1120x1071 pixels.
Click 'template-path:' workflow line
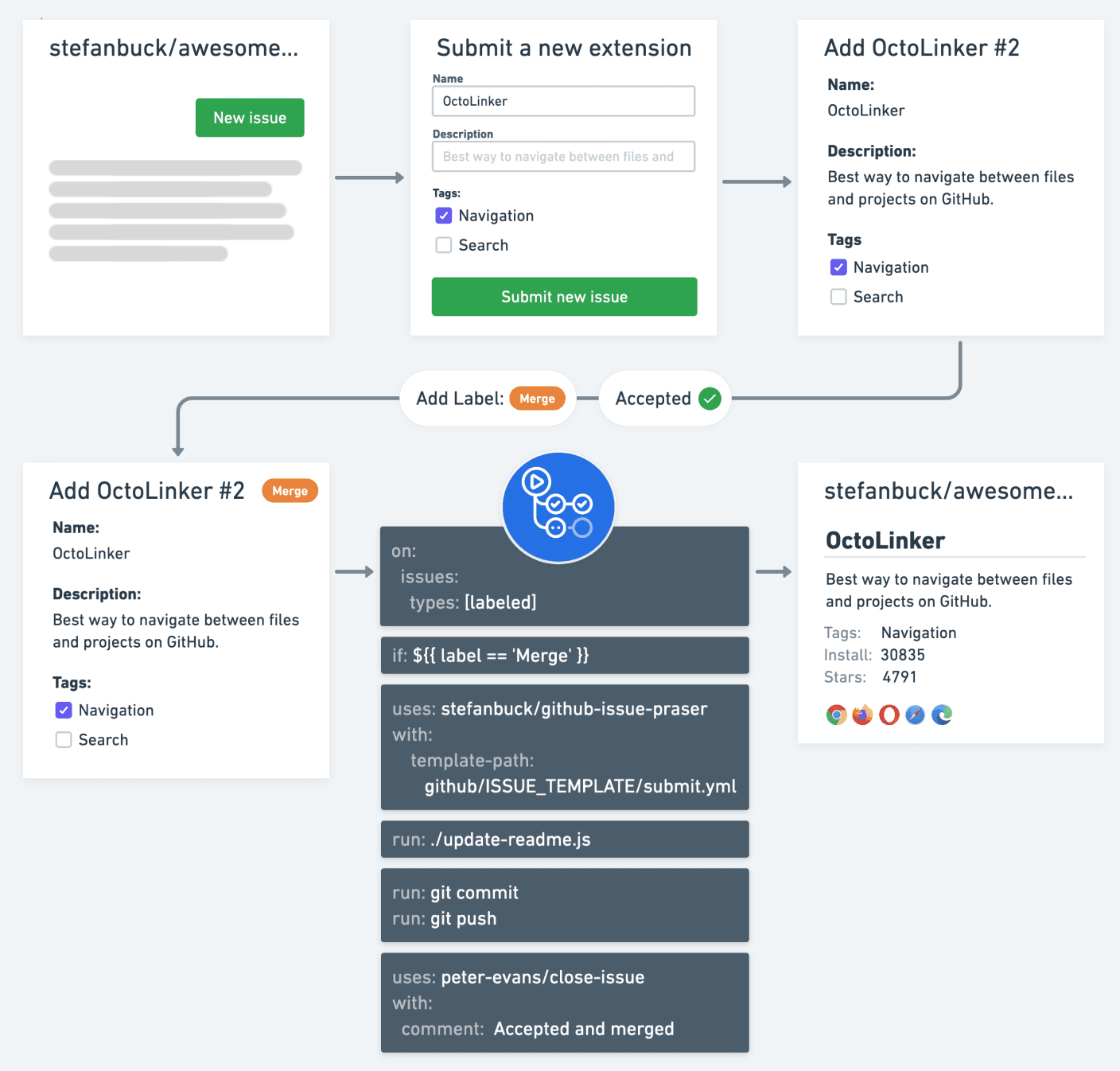(x=472, y=761)
